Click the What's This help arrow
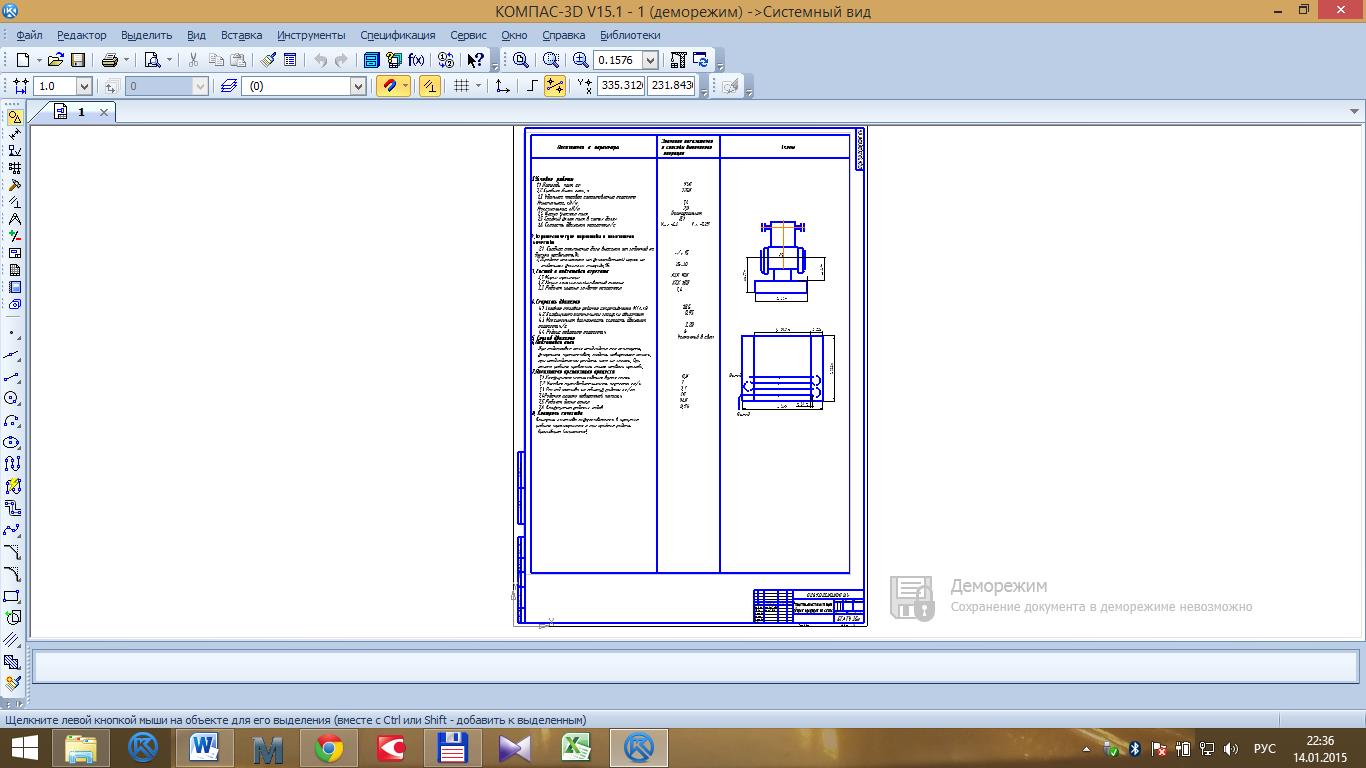This screenshot has width=1366, height=768. click(476, 60)
